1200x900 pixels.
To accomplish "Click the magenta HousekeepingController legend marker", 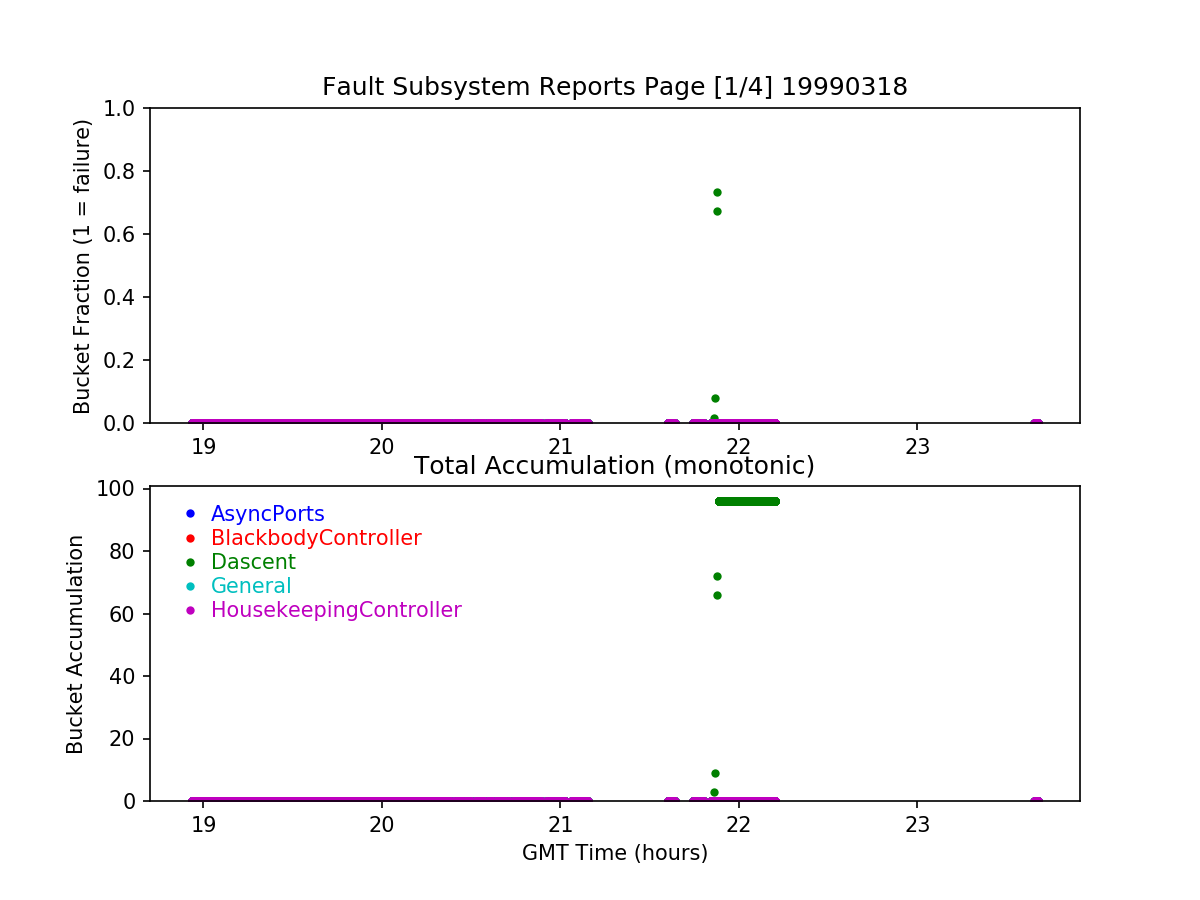I will click(x=190, y=610).
